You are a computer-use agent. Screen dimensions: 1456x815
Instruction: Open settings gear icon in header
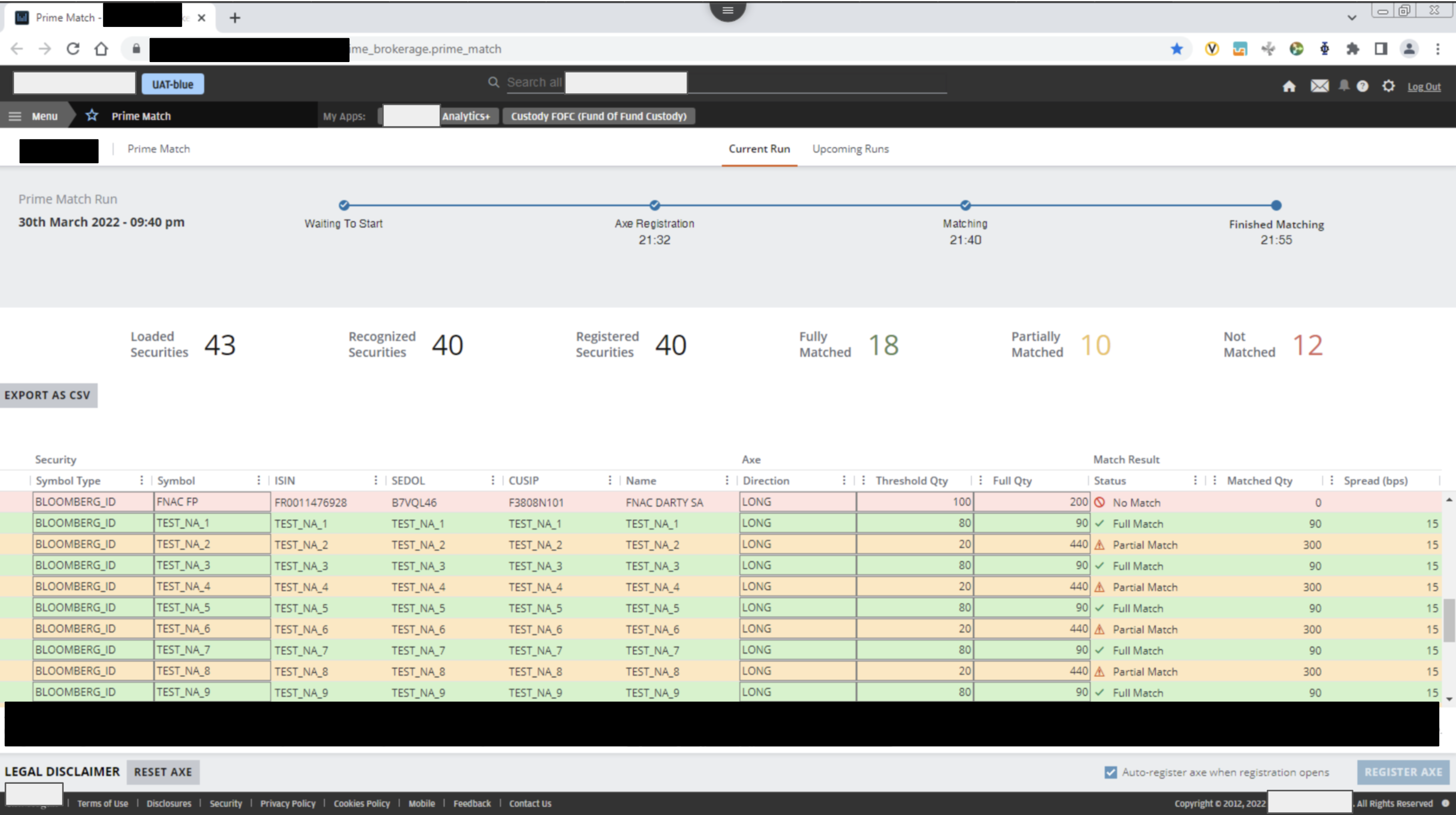1388,86
